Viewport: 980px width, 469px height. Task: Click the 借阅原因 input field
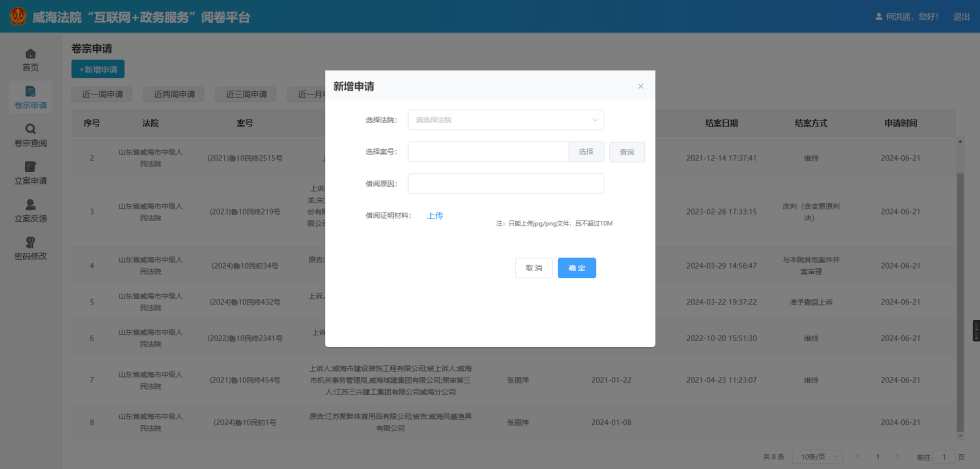[506, 183]
